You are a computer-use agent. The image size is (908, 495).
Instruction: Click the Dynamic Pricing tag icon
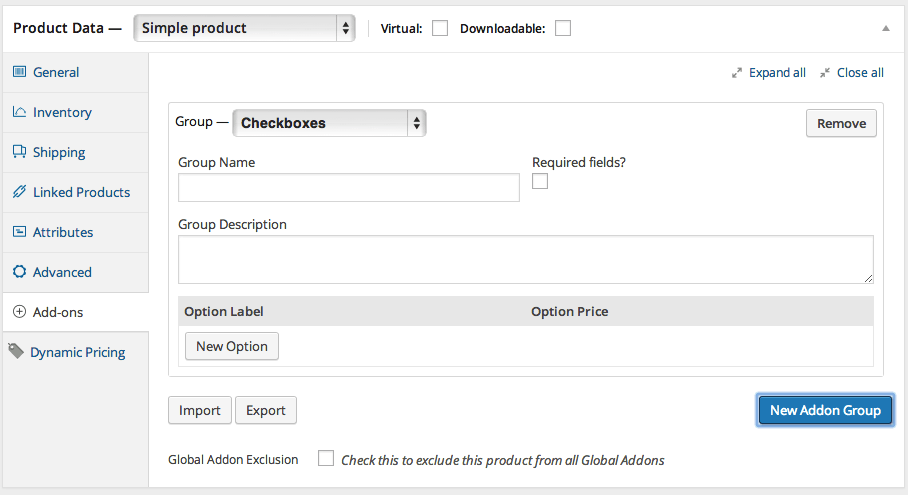[16, 351]
